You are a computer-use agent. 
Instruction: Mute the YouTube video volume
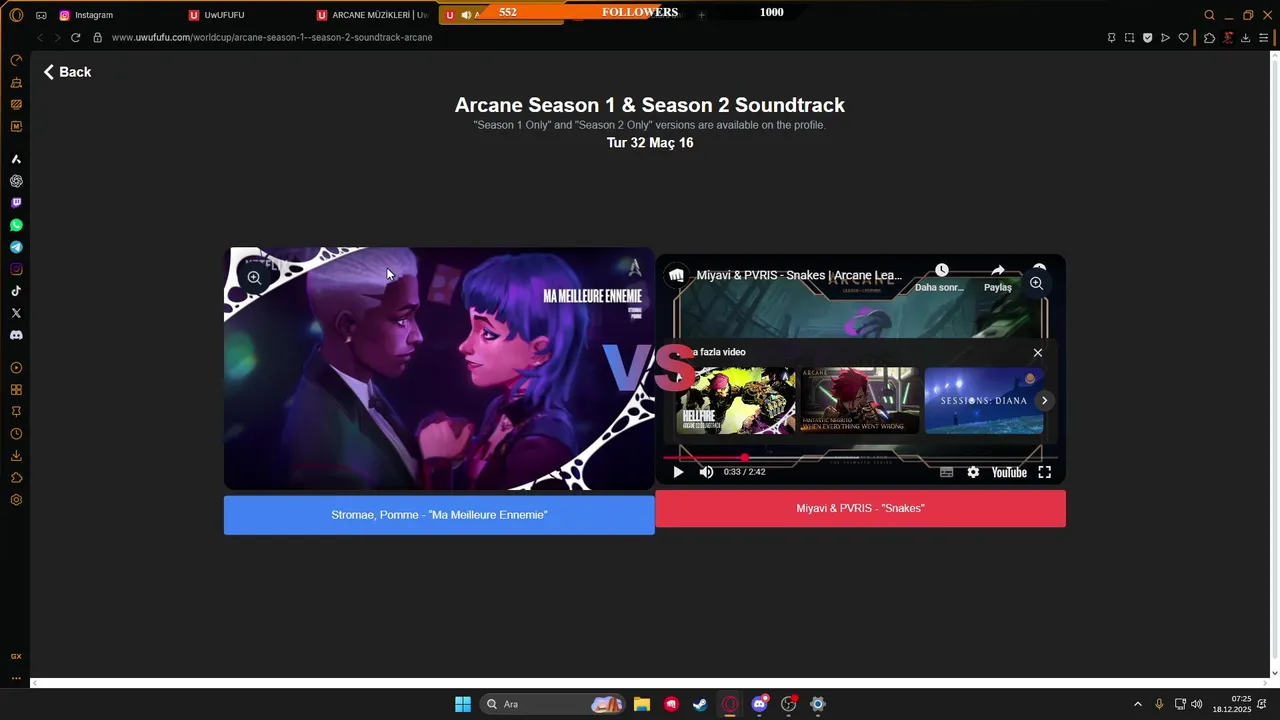click(706, 472)
